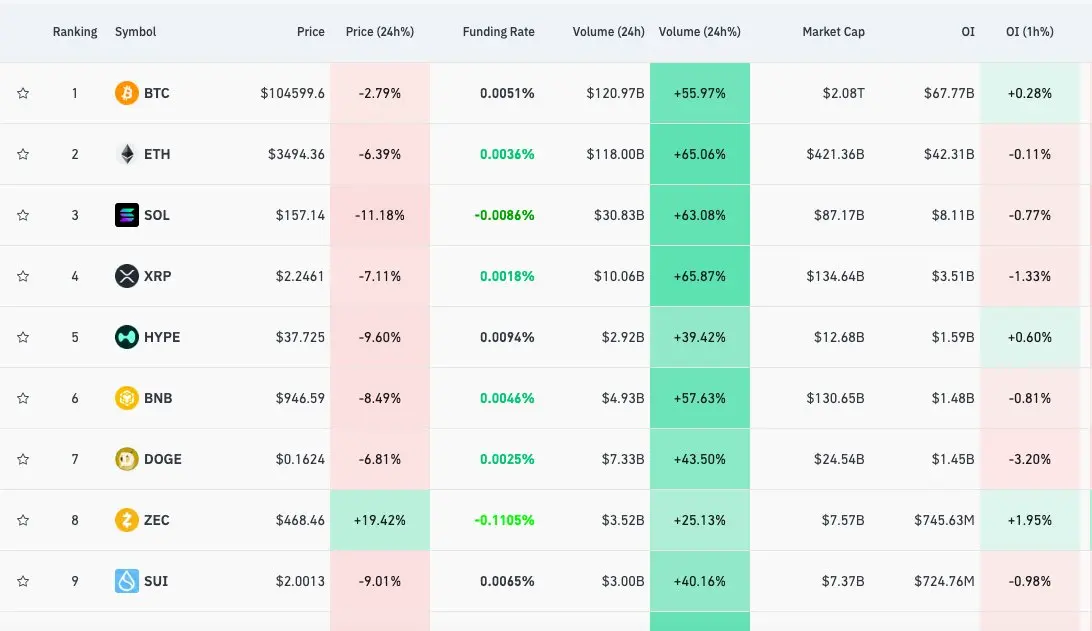1092x631 pixels.
Task: Open the XRP symbol link
Action: tap(157, 276)
